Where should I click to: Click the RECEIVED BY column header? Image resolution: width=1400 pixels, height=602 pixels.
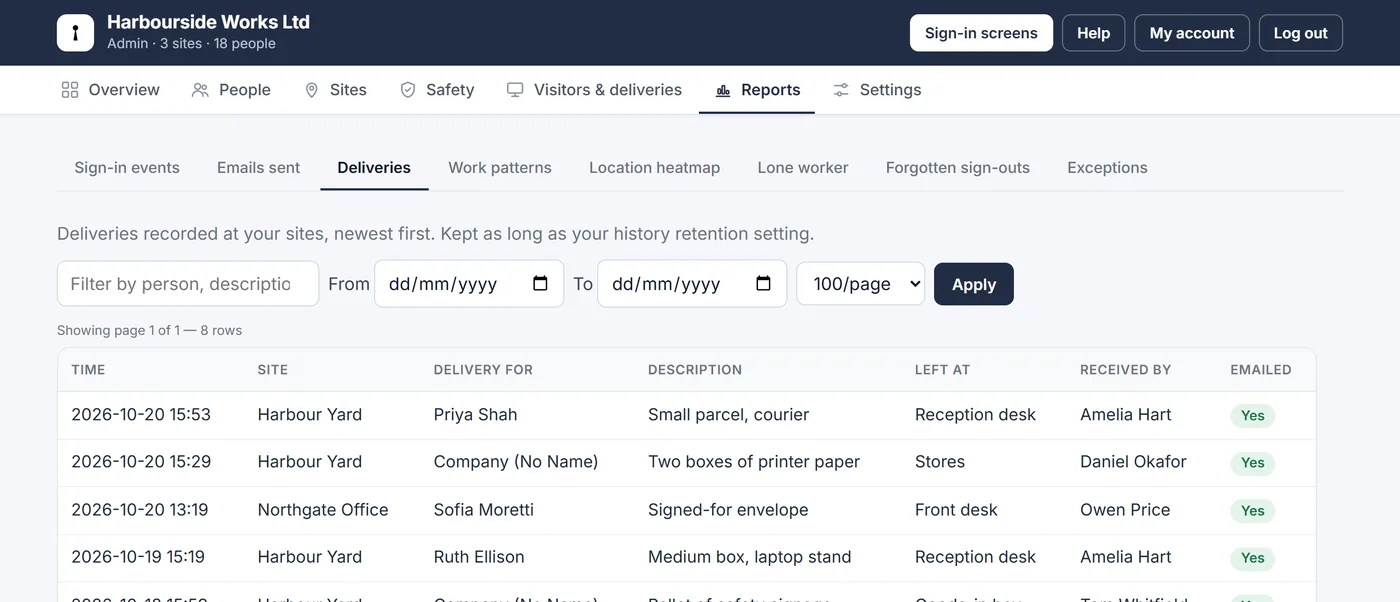[1125, 370]
